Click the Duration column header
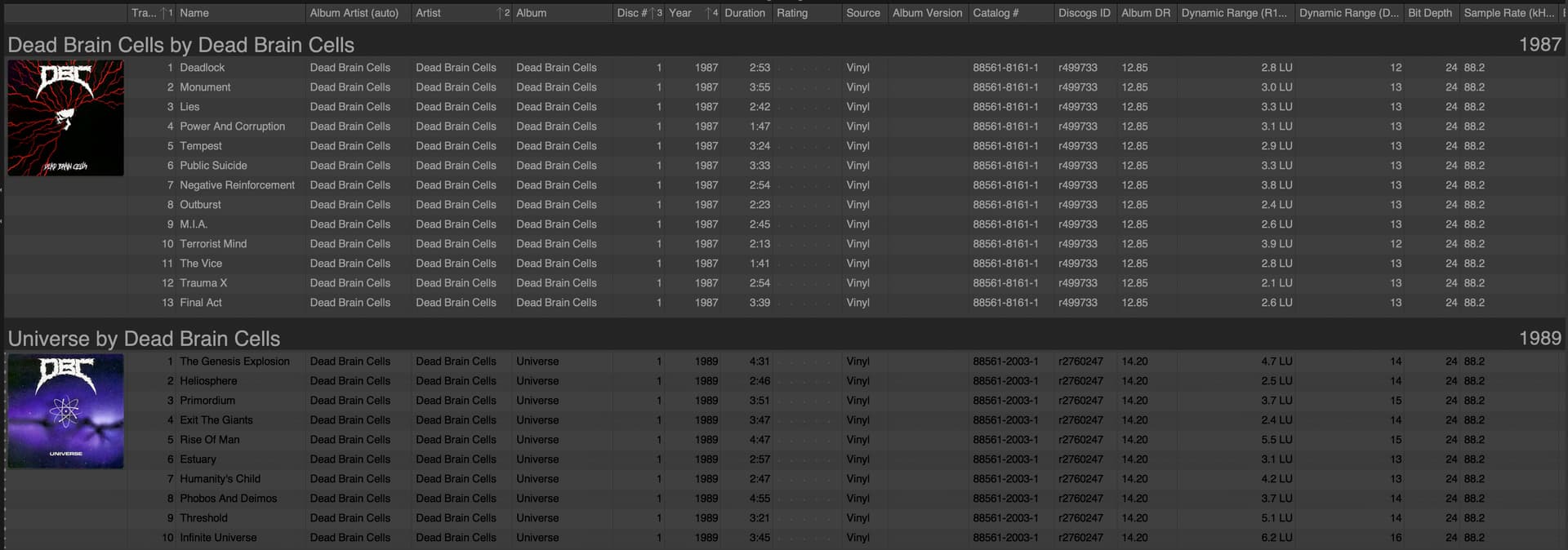The height and width of the screenshot is (550, 1568). pyautogui.click(x=745, y=13)
